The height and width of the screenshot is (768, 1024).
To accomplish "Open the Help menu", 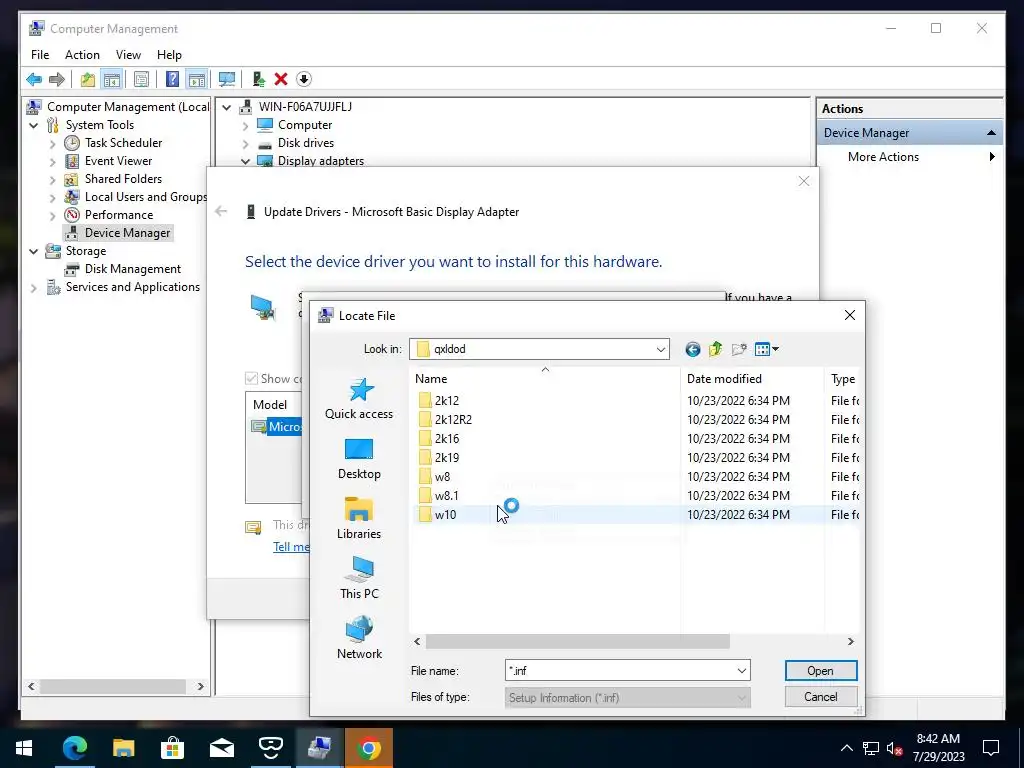I will click(169, 55).
